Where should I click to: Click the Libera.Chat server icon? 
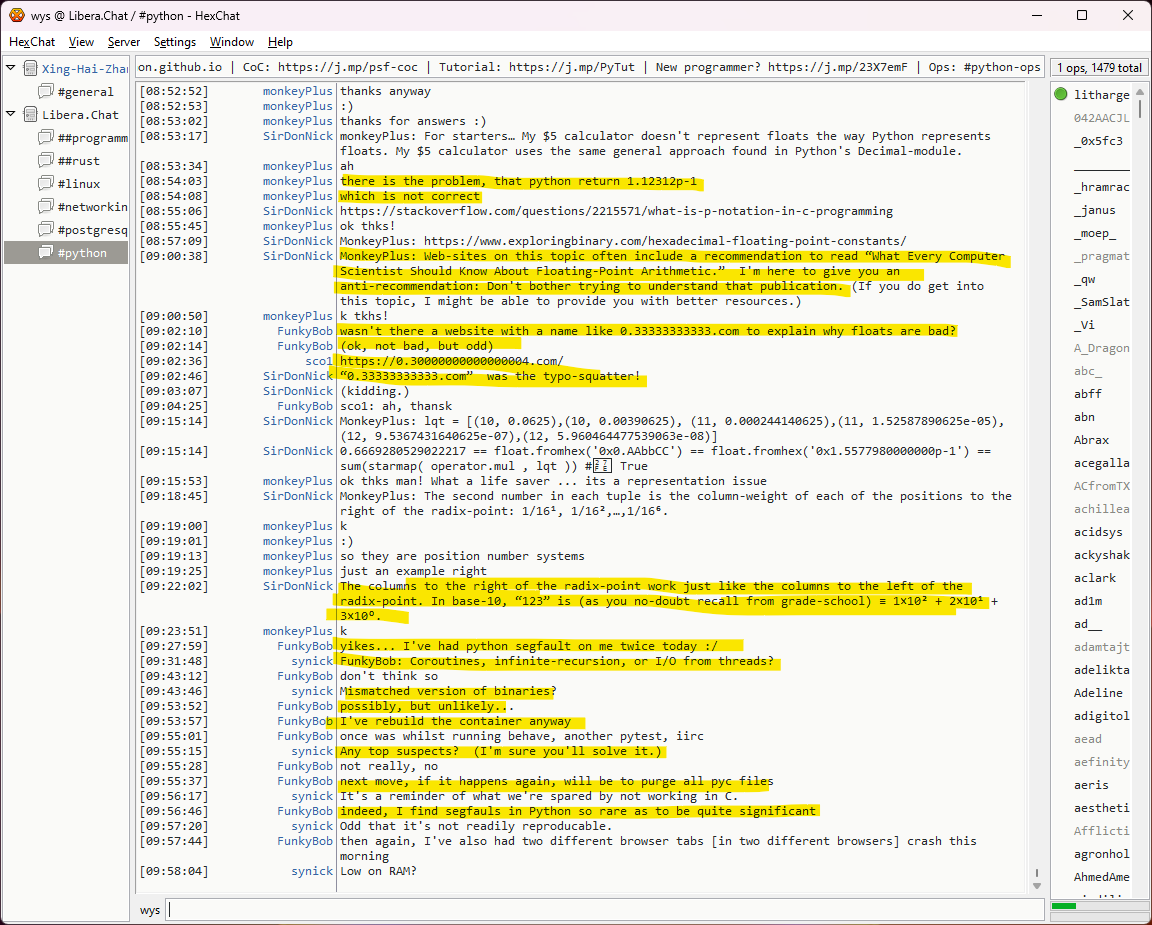[x=30, y=115]
